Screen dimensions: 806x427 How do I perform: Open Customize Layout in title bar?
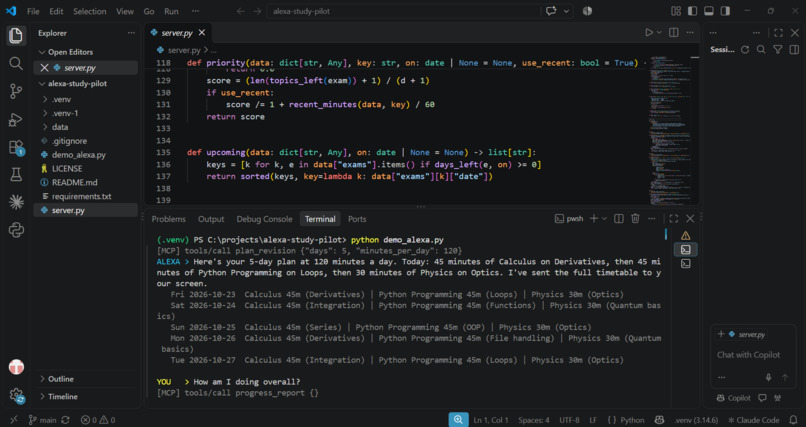(676, 11)
